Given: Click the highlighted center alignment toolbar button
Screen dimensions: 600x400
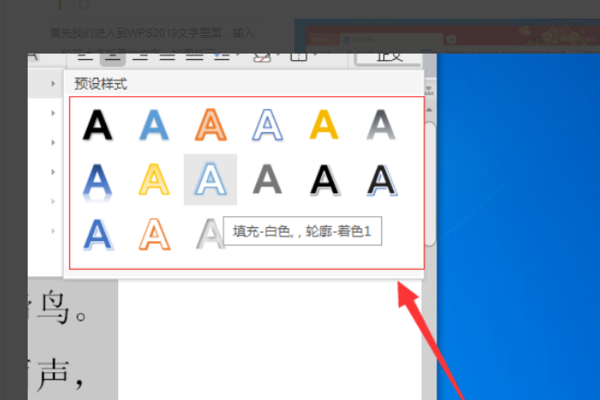Looking at the screenshot, I should coord(112,58).
